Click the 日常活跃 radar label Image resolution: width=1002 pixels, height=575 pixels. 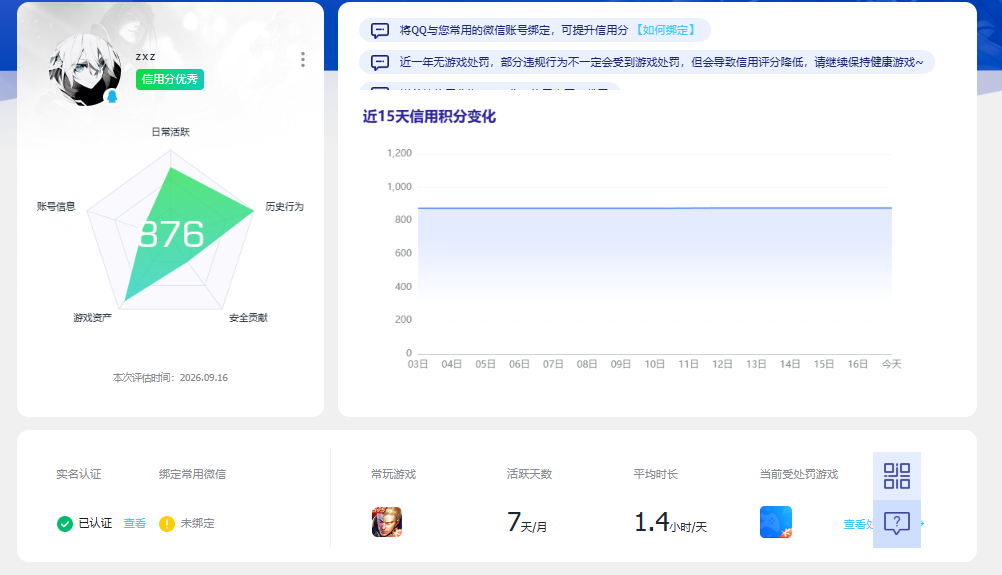coord(170,132)
